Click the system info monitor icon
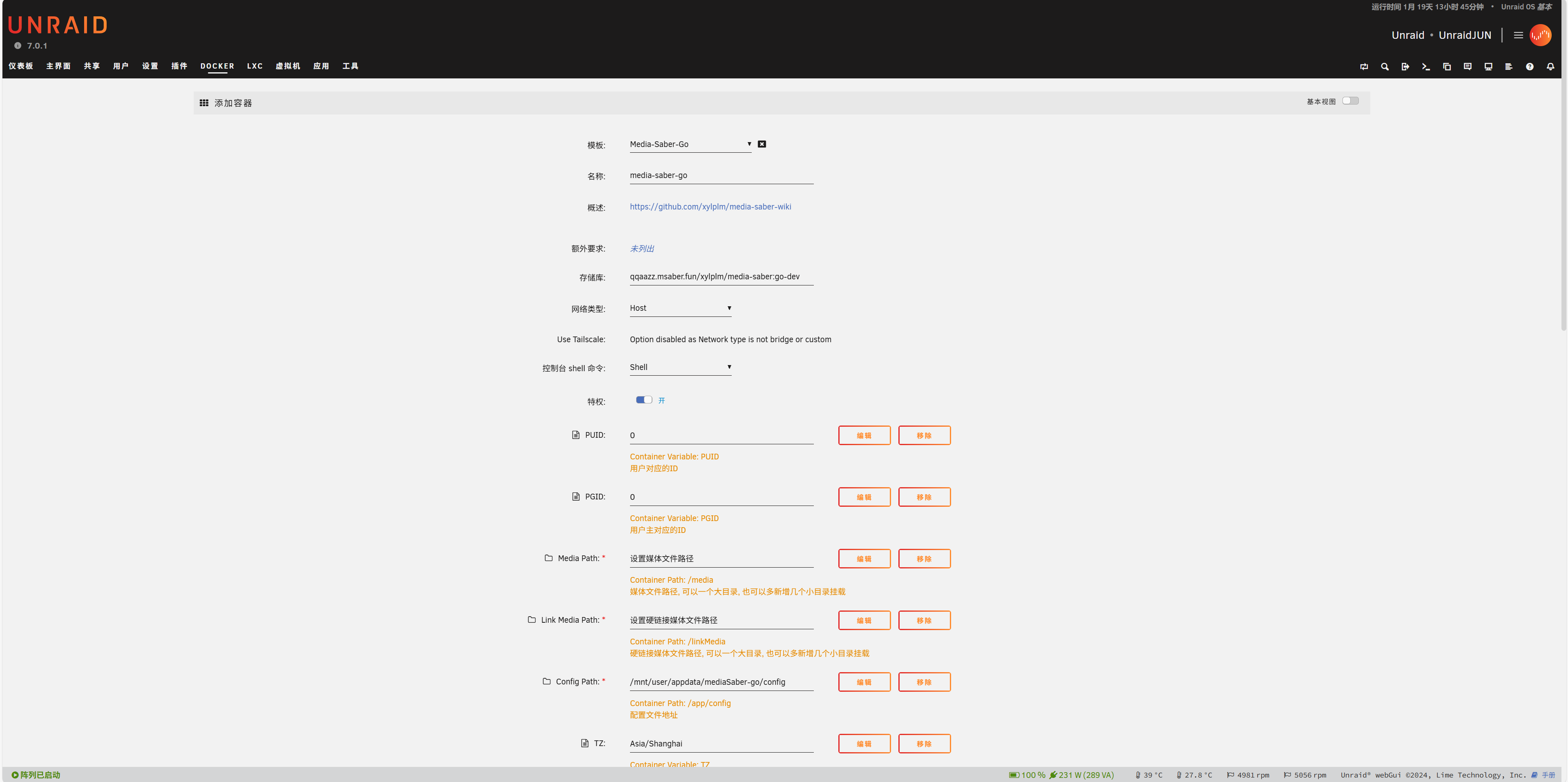1568x782 pixels. click(1488, 67)
